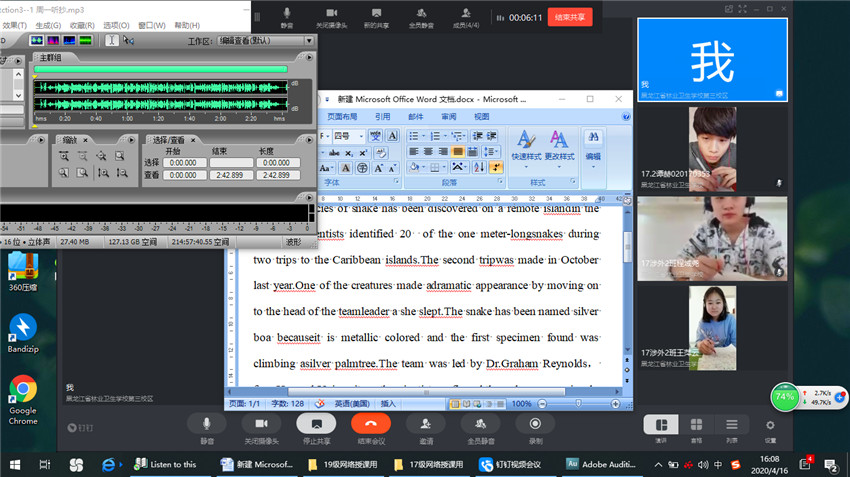
Task: Click zoom in horizontally icon in zoom panel
Action: coord(64,156)
